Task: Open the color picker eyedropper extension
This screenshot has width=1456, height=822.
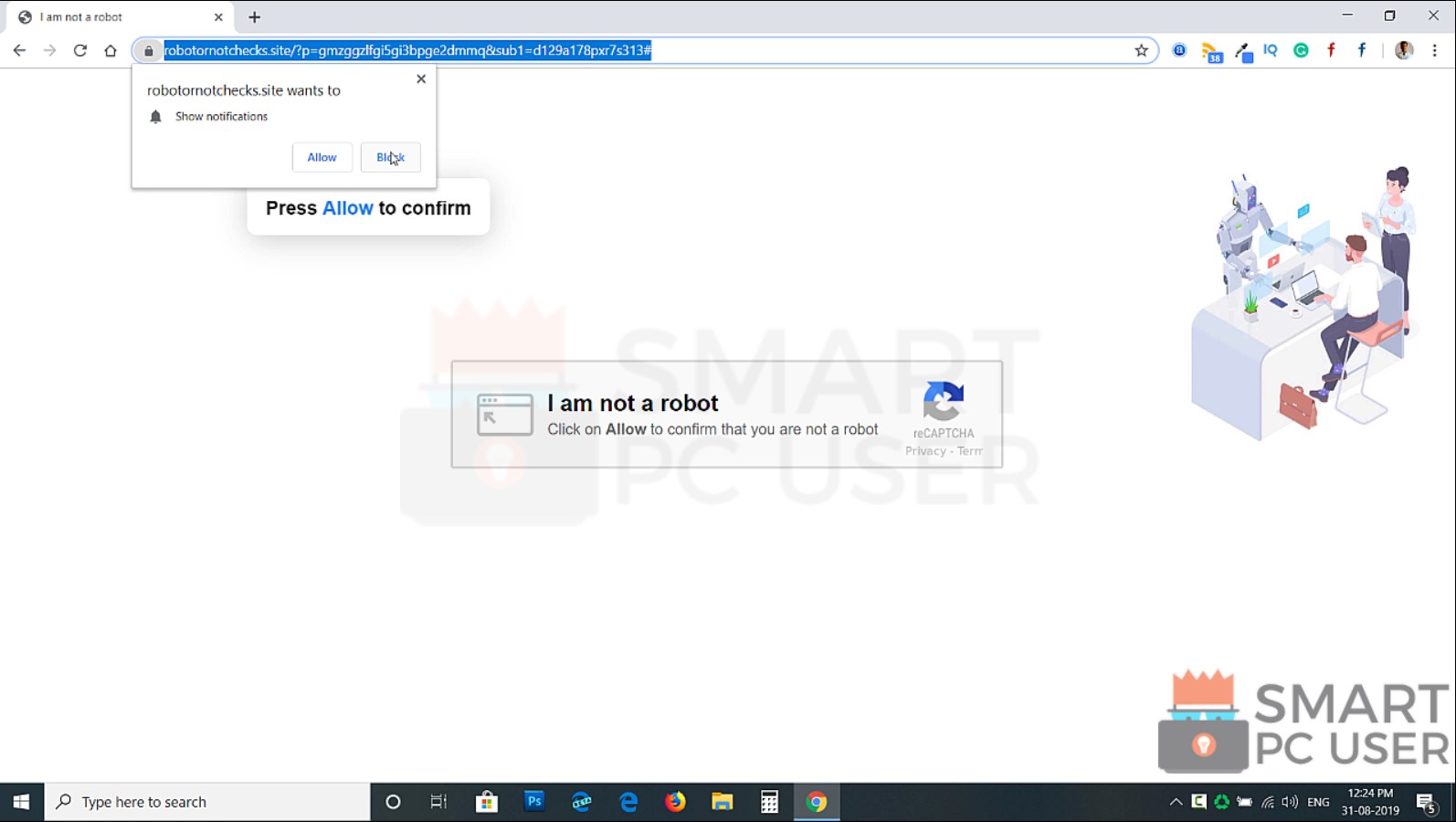Action: tap(1243, 52)
